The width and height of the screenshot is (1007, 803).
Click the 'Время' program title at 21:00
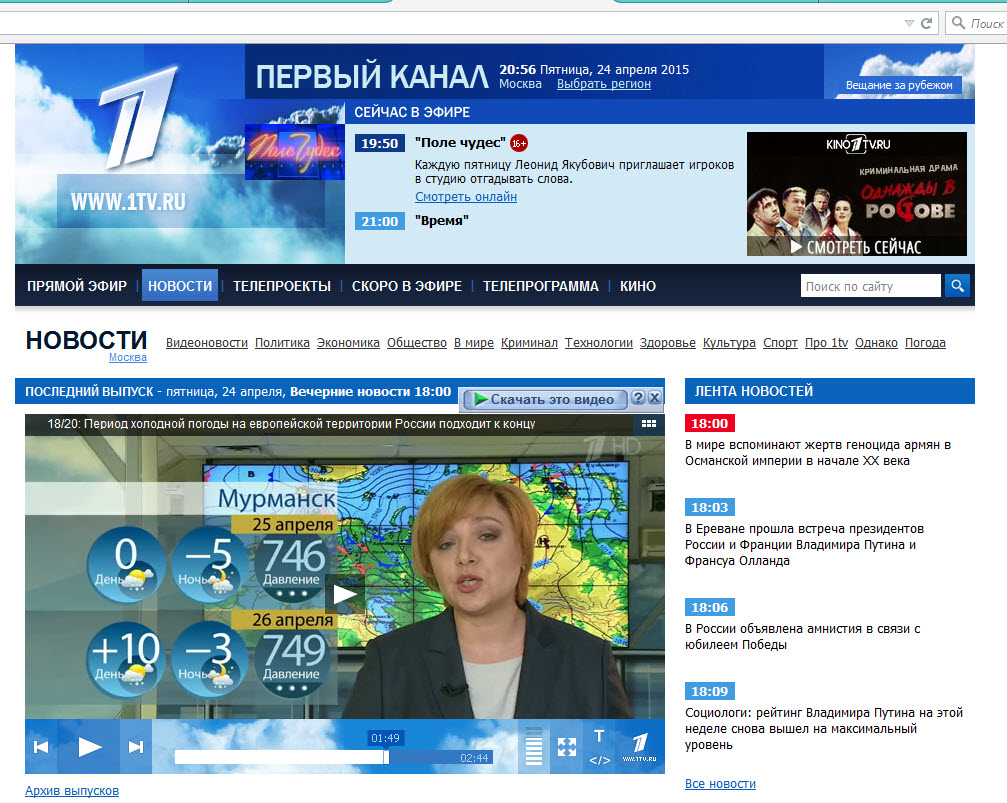click(442, 221)
